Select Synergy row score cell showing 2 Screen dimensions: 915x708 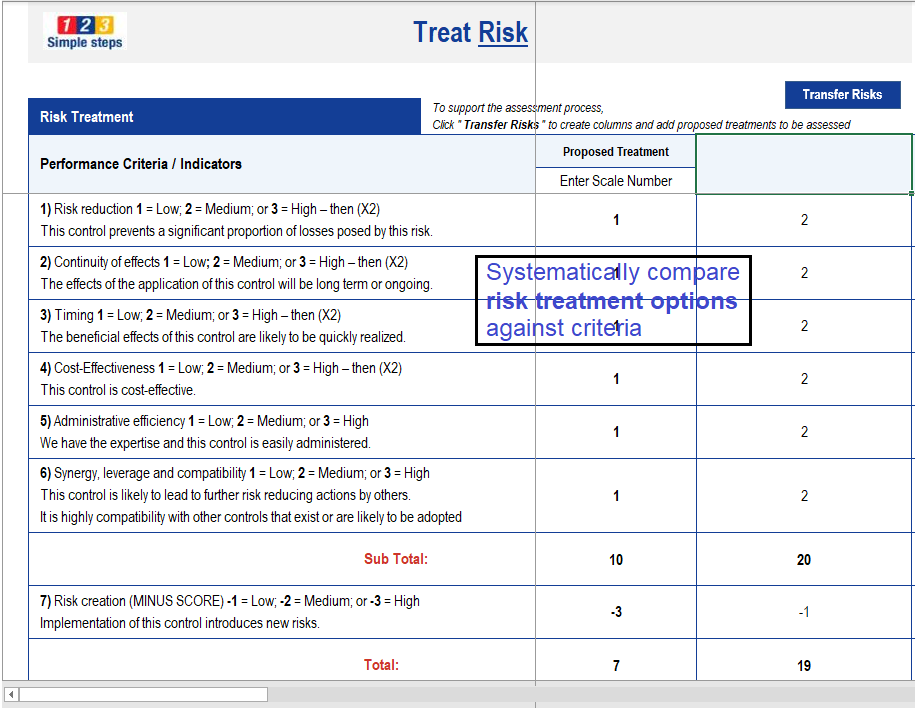click(x=804, y=496)
